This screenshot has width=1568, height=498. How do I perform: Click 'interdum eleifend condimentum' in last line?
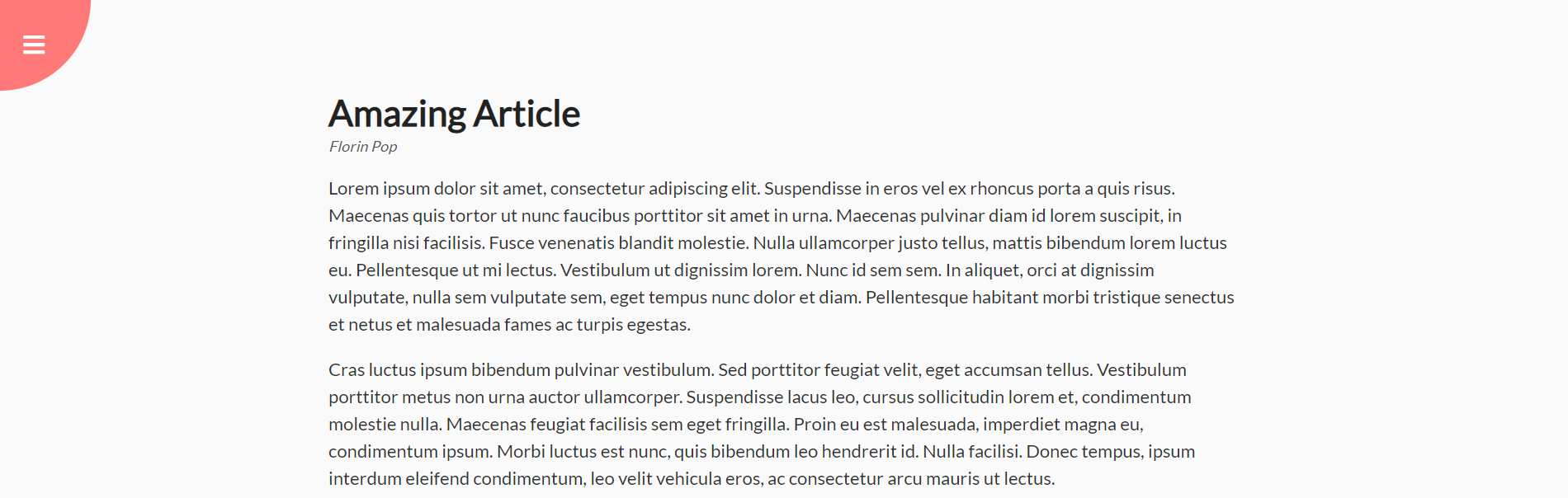pos(456,479)
